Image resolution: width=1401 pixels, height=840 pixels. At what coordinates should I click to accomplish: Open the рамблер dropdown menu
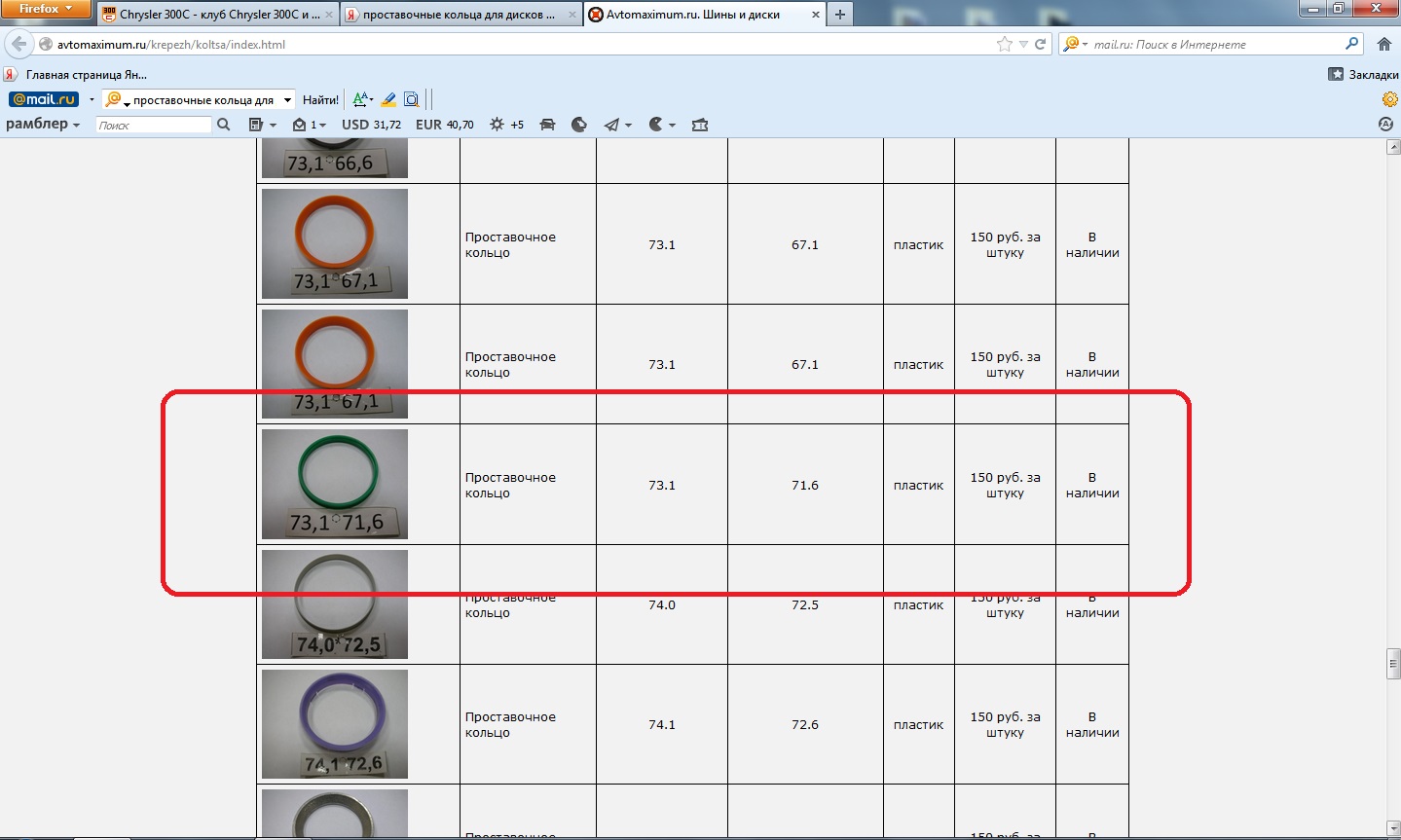pyautogui.click(x=43, y=124)
